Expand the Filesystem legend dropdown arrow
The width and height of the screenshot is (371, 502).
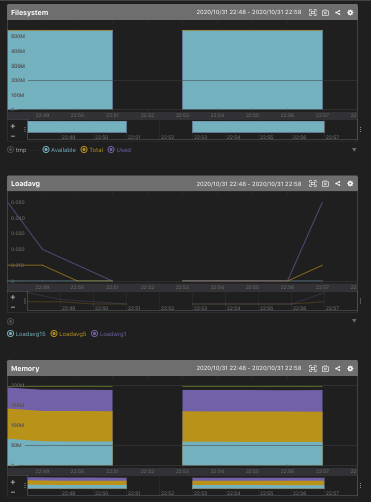point(354,150)
